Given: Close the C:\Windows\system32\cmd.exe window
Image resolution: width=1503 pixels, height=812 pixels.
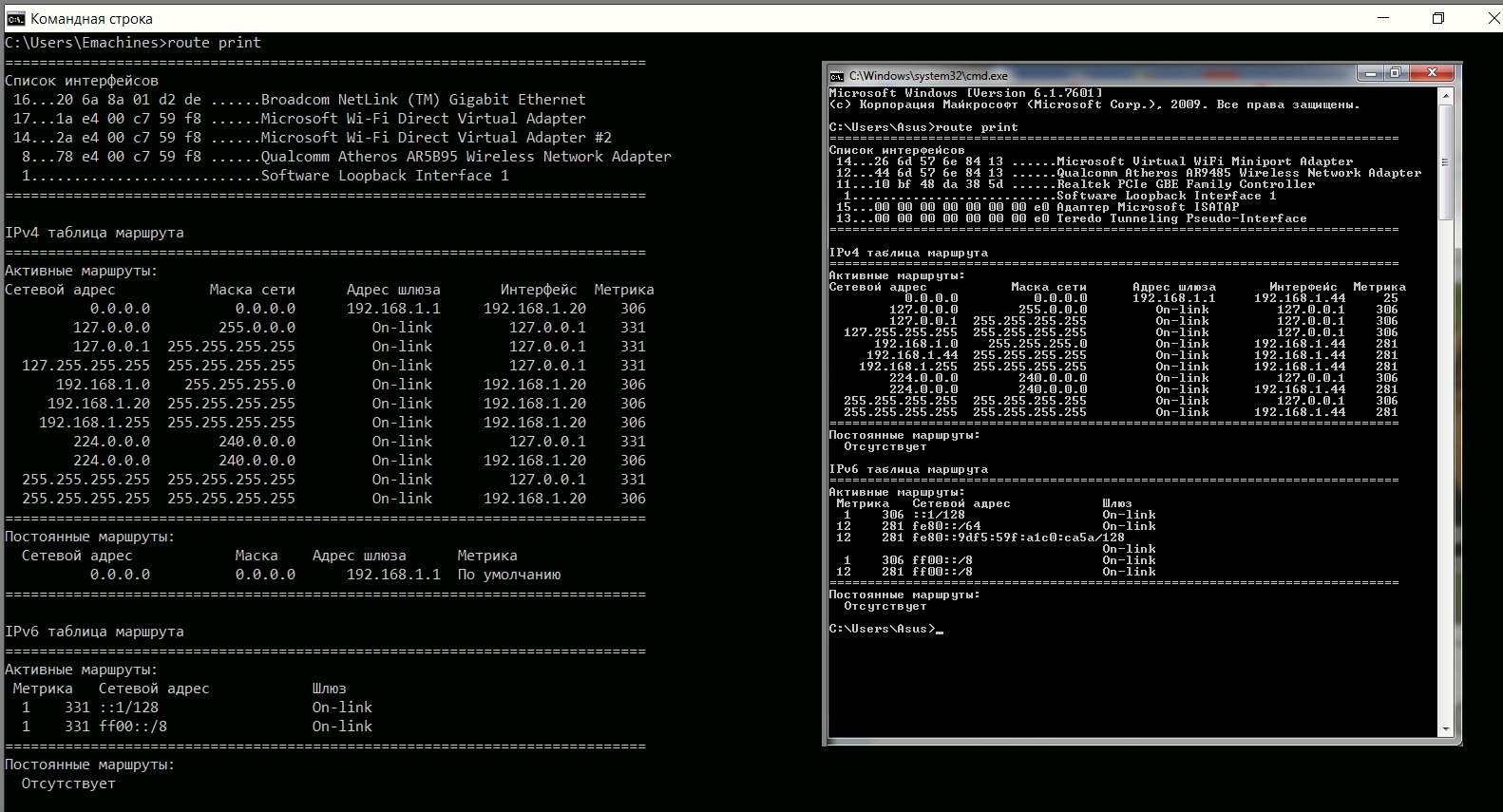Looking at the screenshot, I should click(1432, 73).
